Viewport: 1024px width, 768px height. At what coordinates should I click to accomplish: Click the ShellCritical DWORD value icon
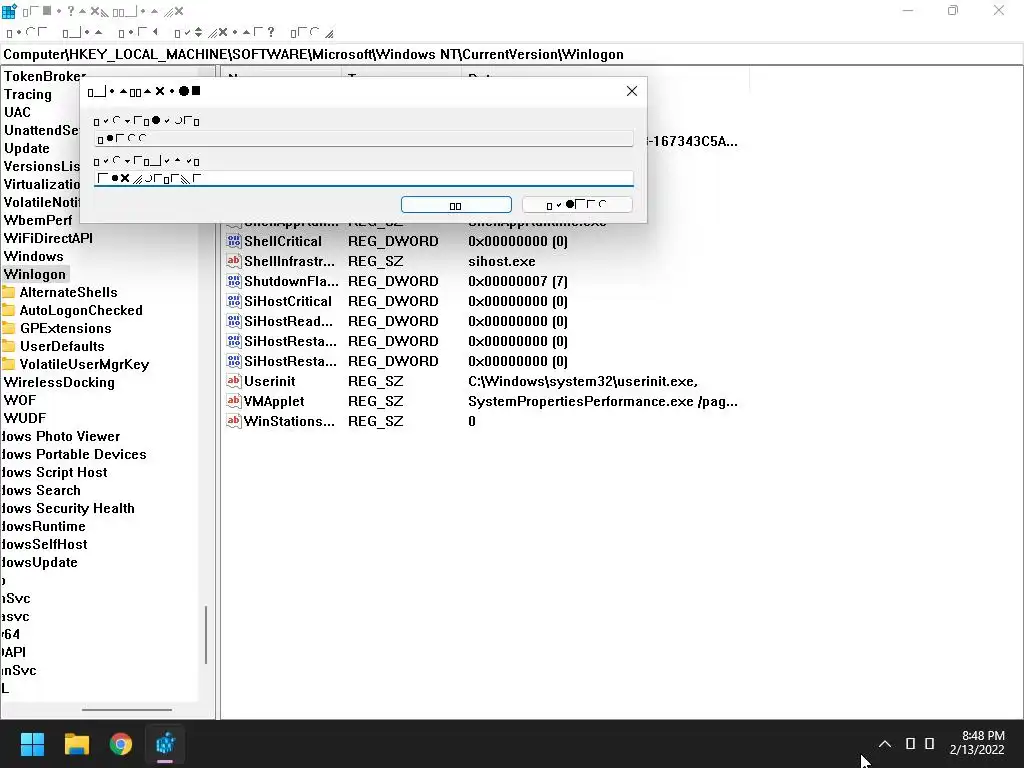pos(233,241)
